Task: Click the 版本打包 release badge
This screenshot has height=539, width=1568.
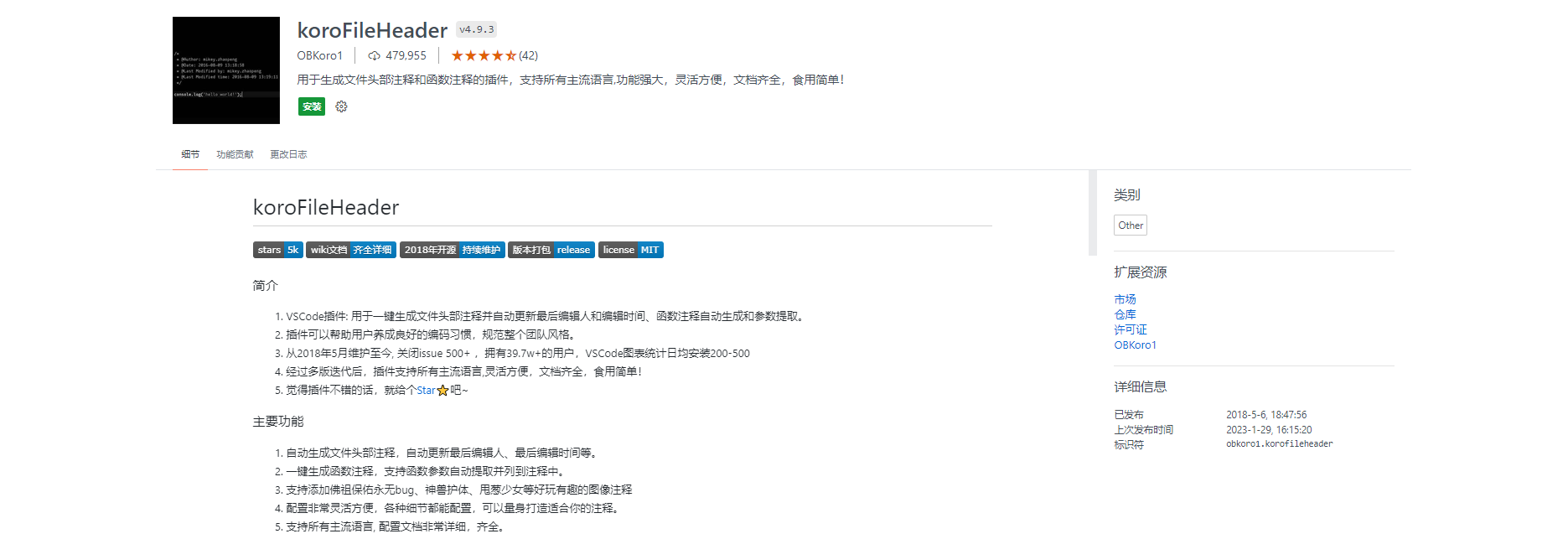Action: tap(551, 250)
